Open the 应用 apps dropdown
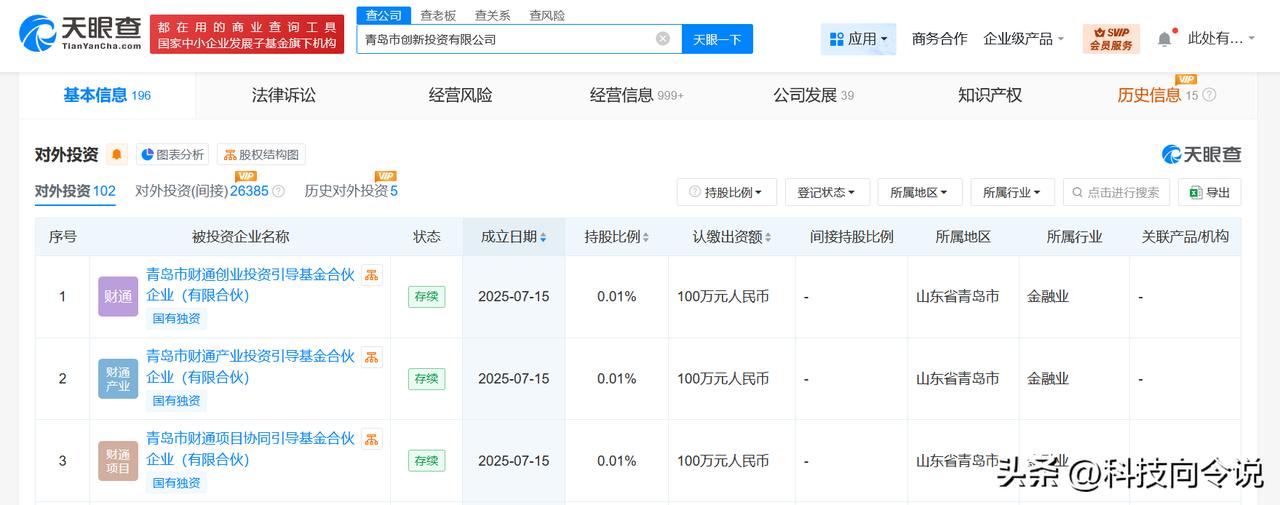 coord(858,39)
